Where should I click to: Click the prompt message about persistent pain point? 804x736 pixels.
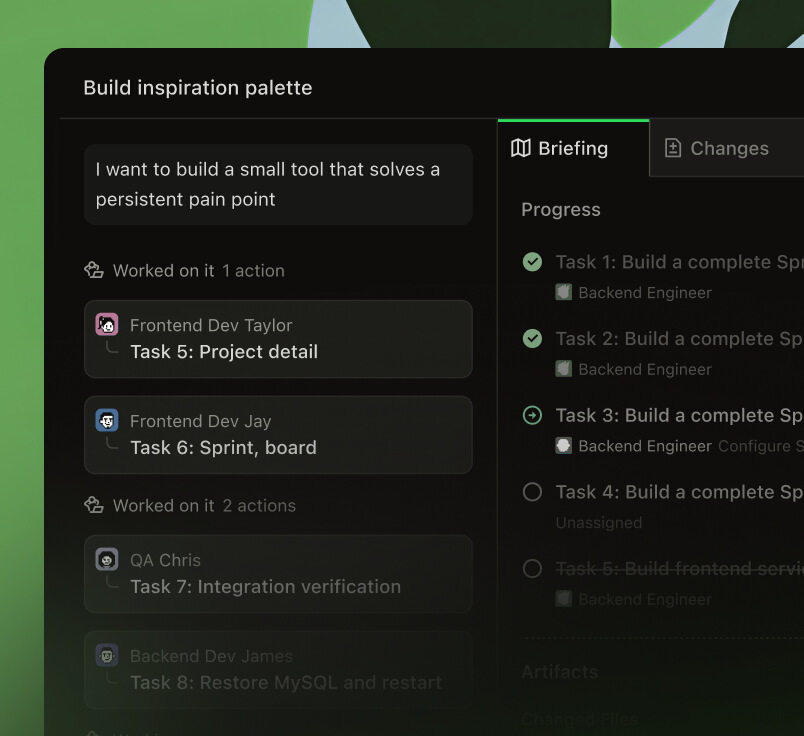[x=278, y=184]
